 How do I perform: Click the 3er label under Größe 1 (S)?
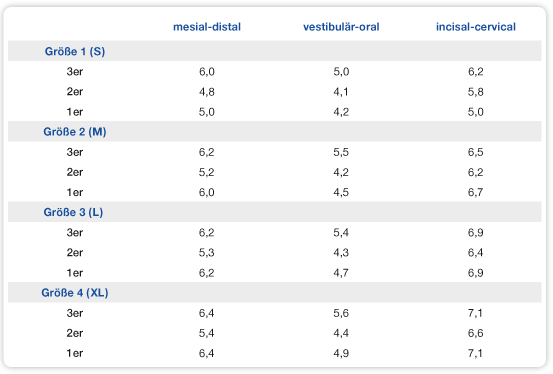click(75, 72)
